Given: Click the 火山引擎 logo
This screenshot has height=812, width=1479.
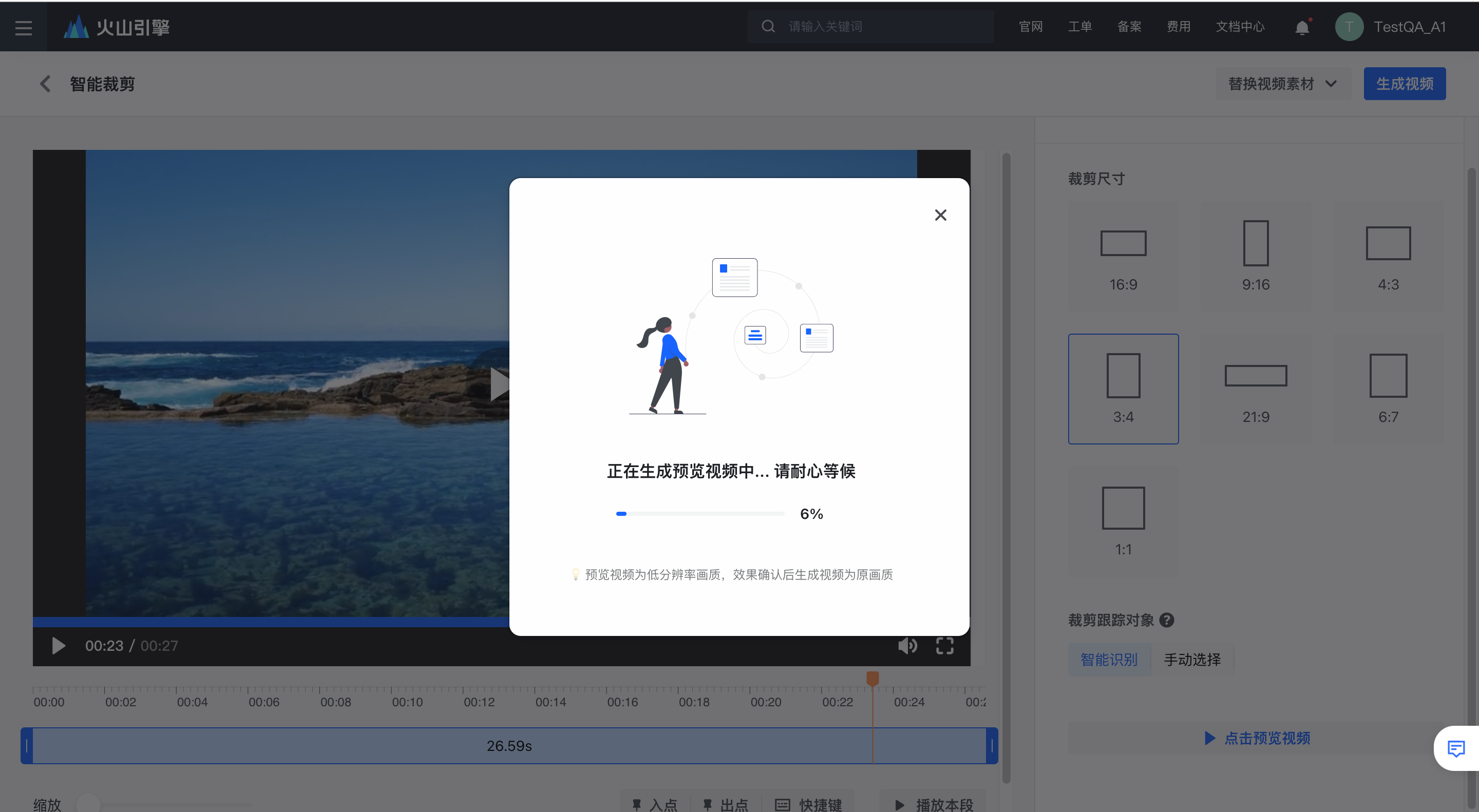Looking at the screenshot, I should pyautogui.click(x=117, y=27).
